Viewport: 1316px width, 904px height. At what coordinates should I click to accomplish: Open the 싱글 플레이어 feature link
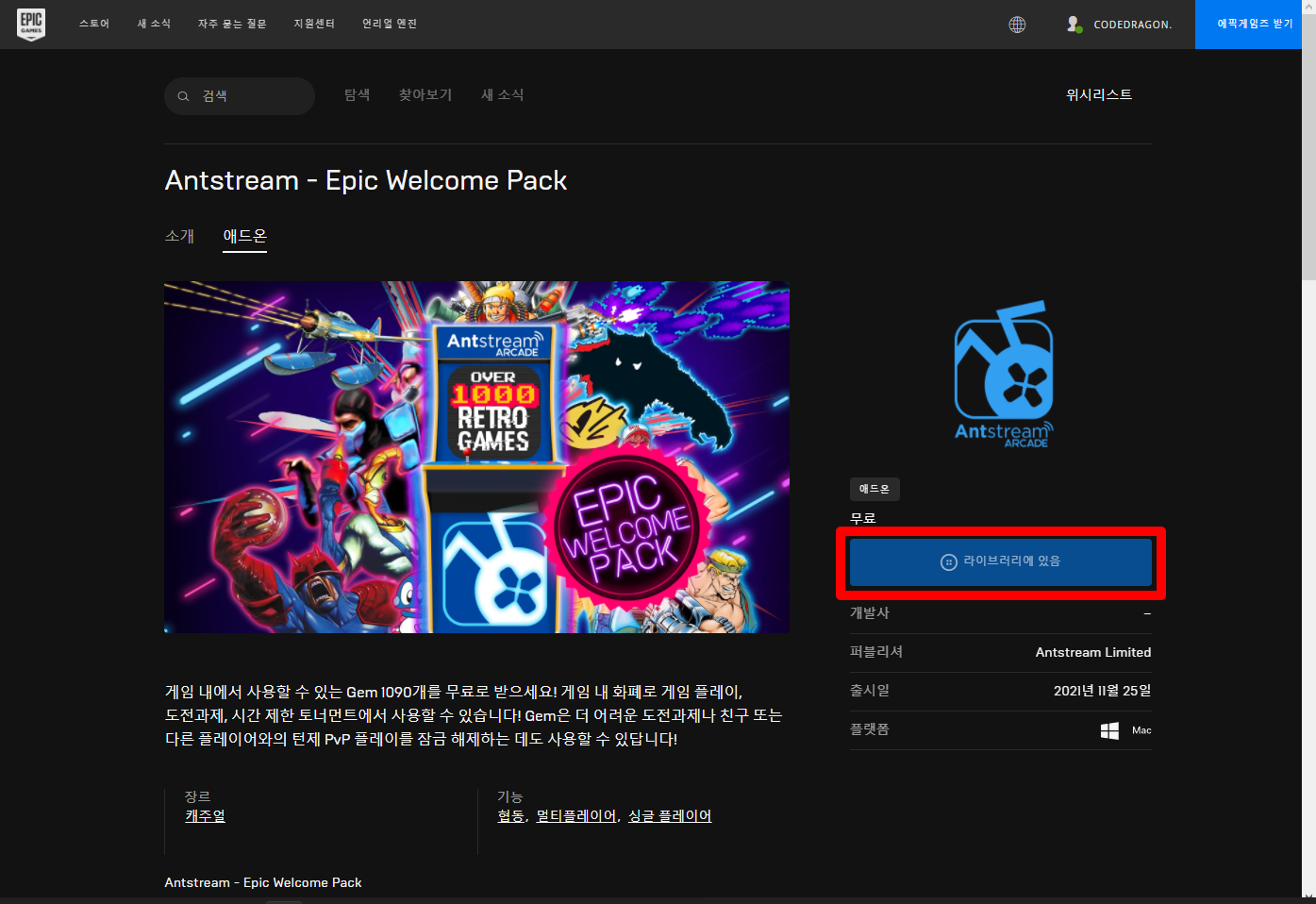670,816
